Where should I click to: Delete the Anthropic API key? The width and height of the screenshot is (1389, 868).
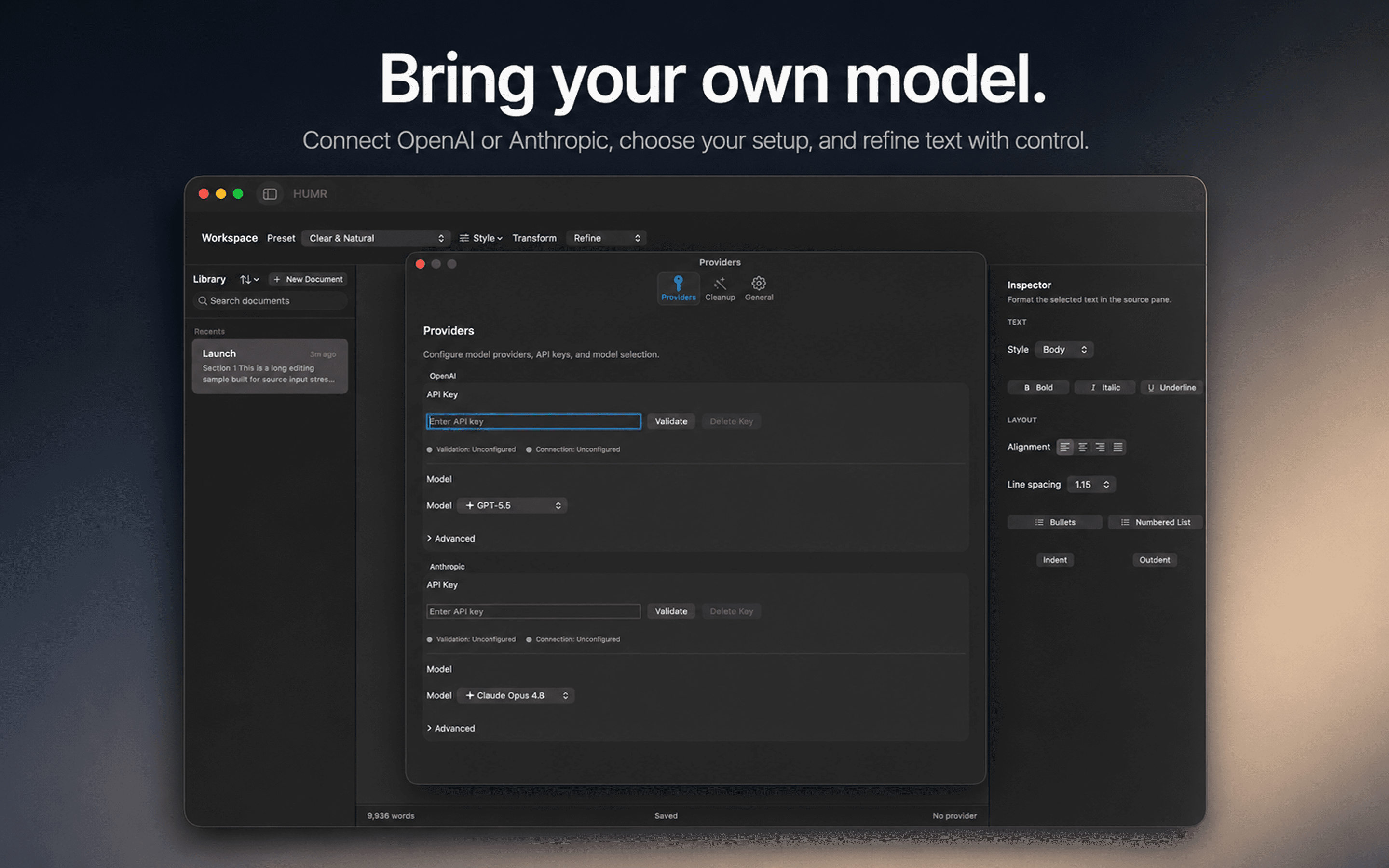(x=731, y=611)
